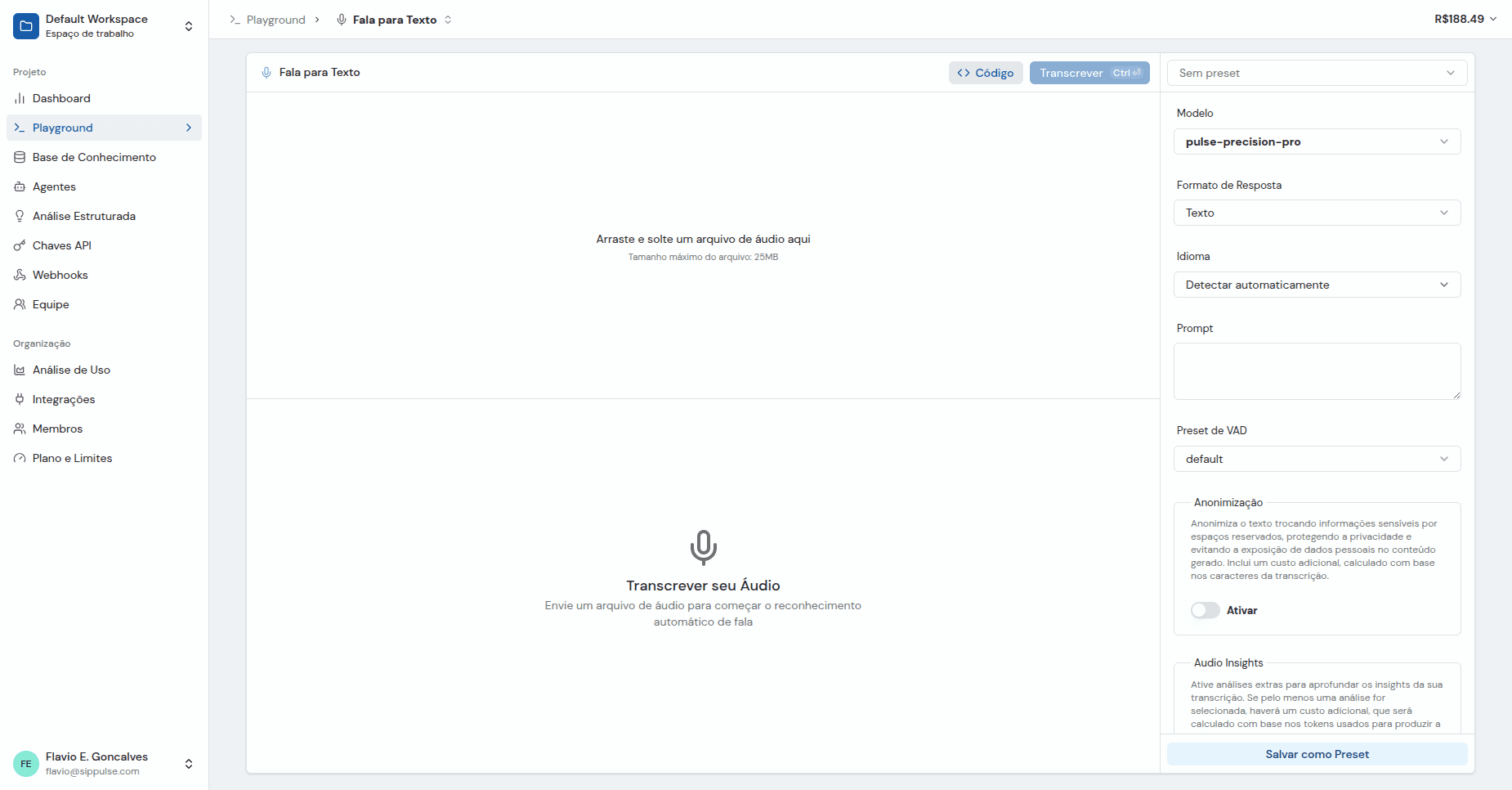Enable the Anonimização Ativar toggle

(x=1205, y=610)
